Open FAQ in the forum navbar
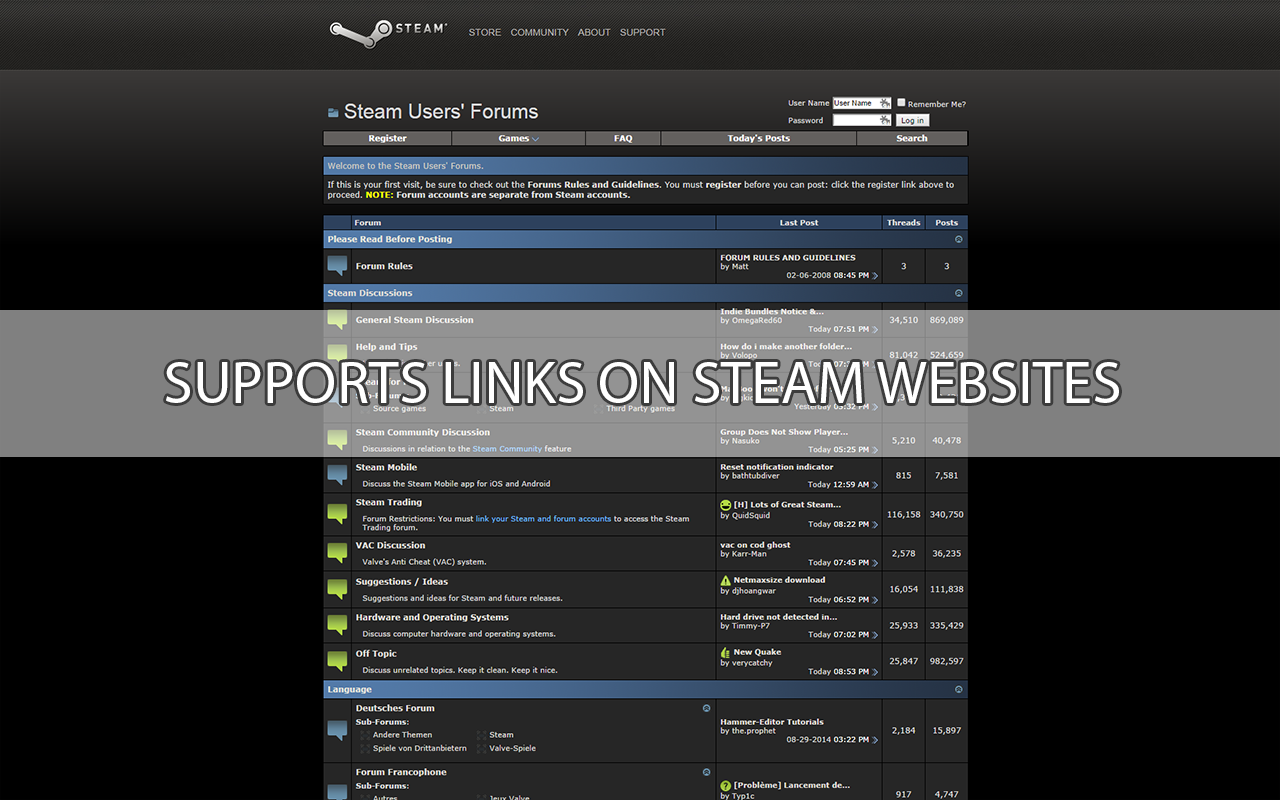The width and height of the screenshot is (1280, 800). pyautogui.click(x=623, y=139)
